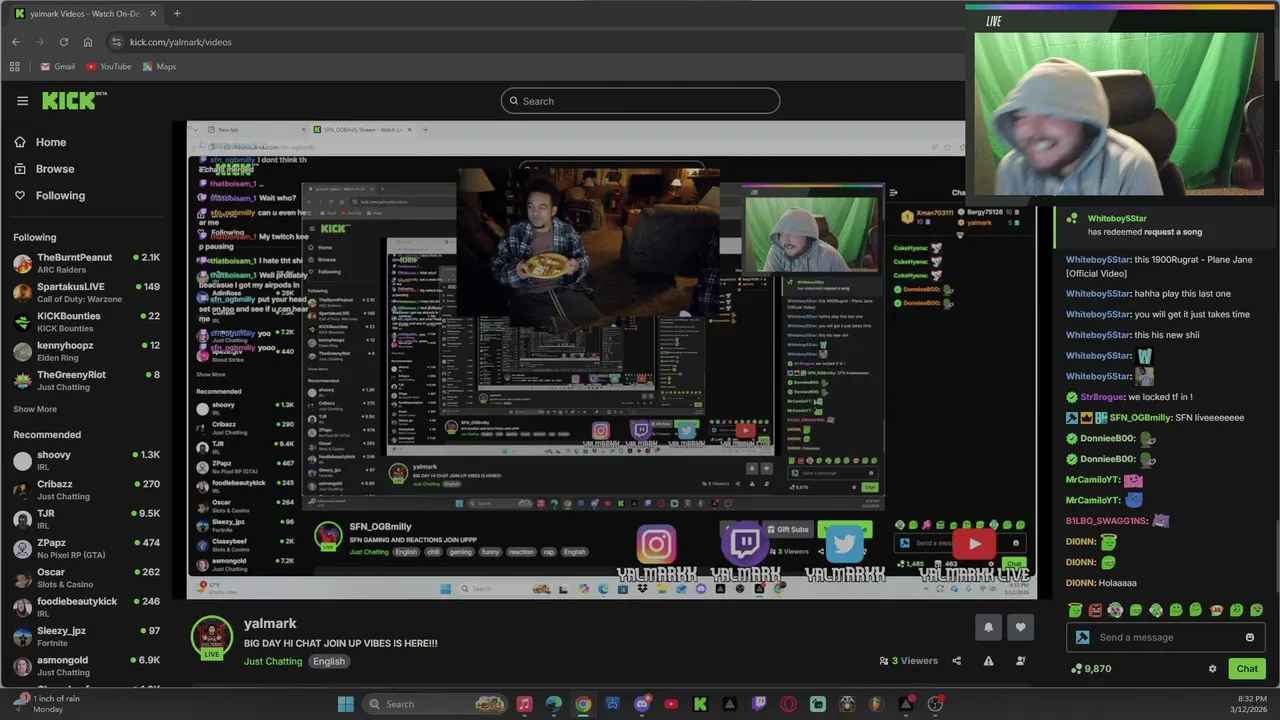Open Cribazz recommended channel

tap(86, 490)
